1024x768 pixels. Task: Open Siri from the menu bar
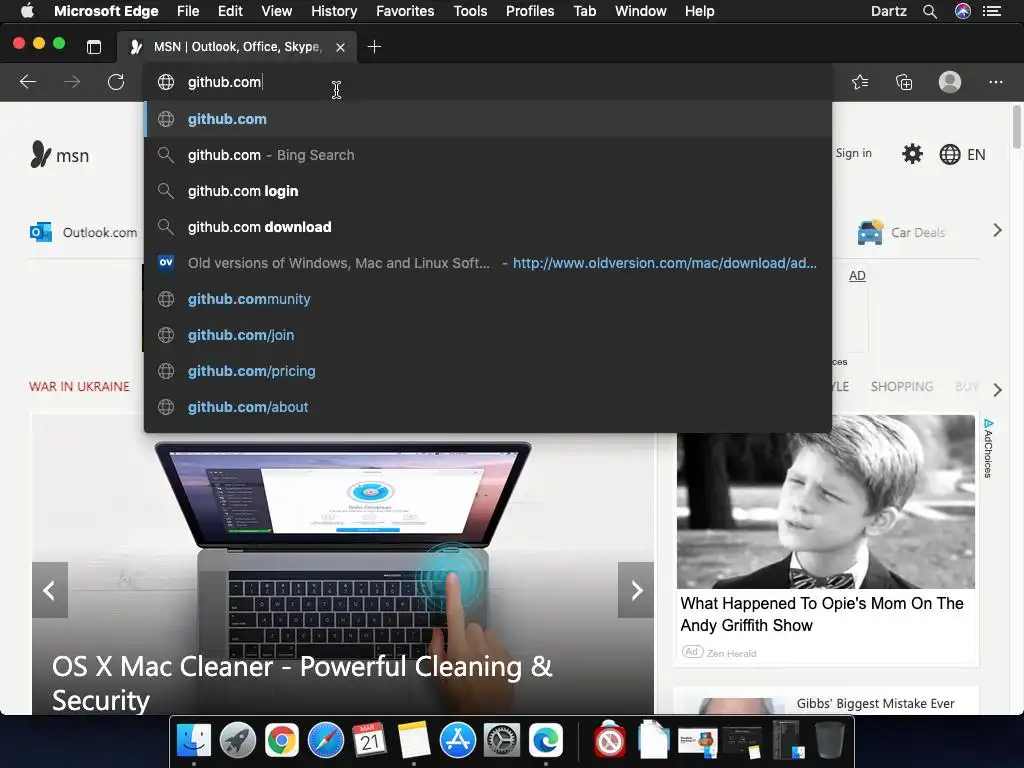[x=963, y=11]
